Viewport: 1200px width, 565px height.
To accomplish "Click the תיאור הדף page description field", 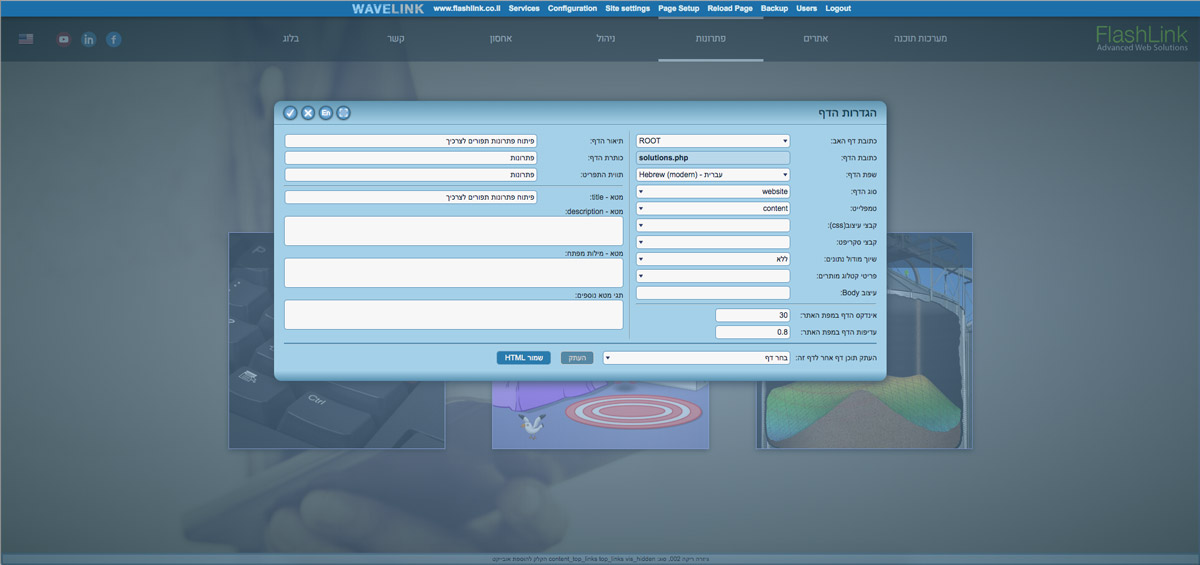I will click(x=411, y=141).
